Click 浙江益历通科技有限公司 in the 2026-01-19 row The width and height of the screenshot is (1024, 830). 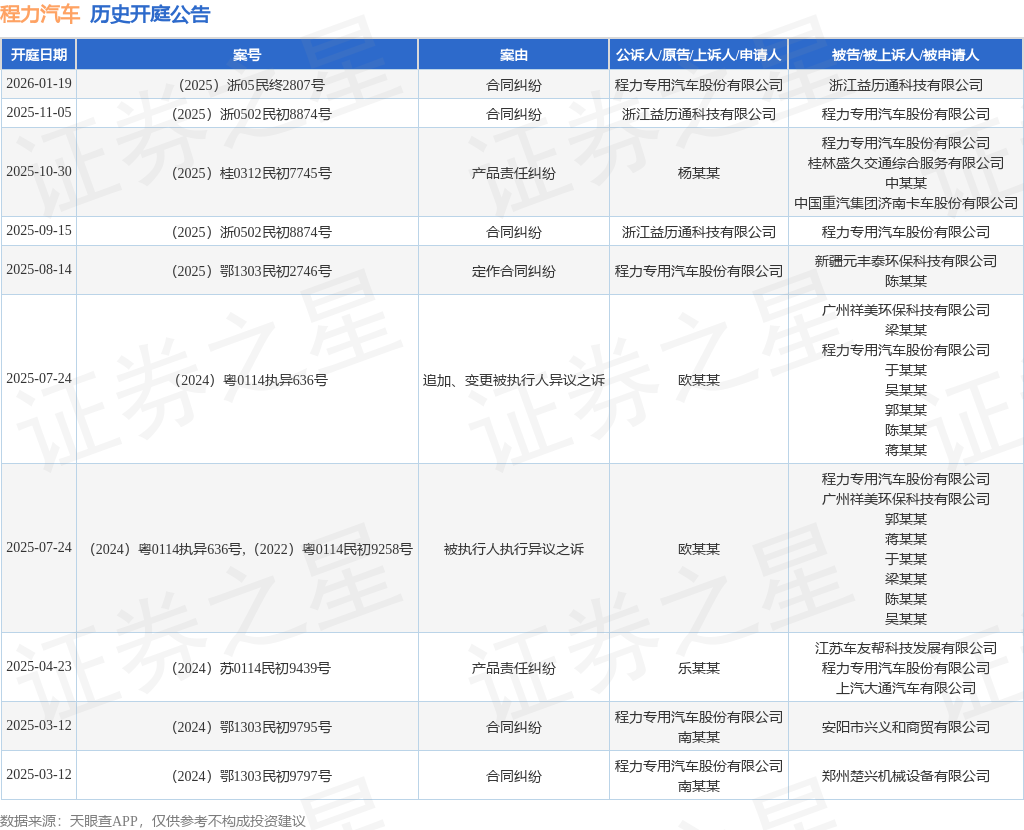coord(906,85)
